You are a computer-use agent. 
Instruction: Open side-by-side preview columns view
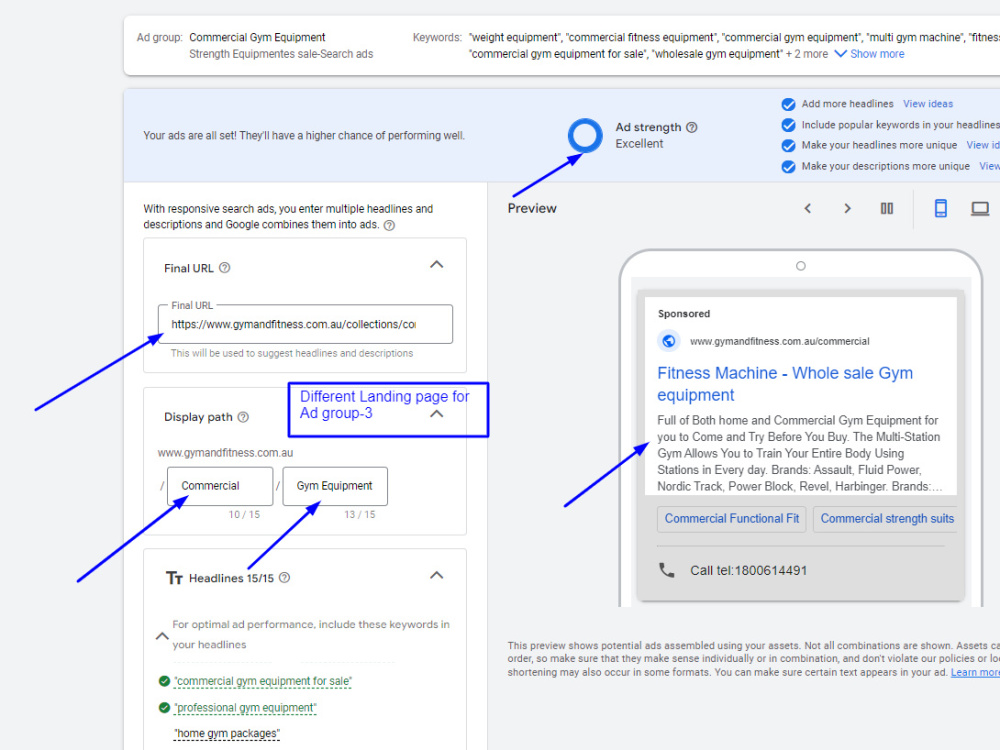tap(886, 209)
